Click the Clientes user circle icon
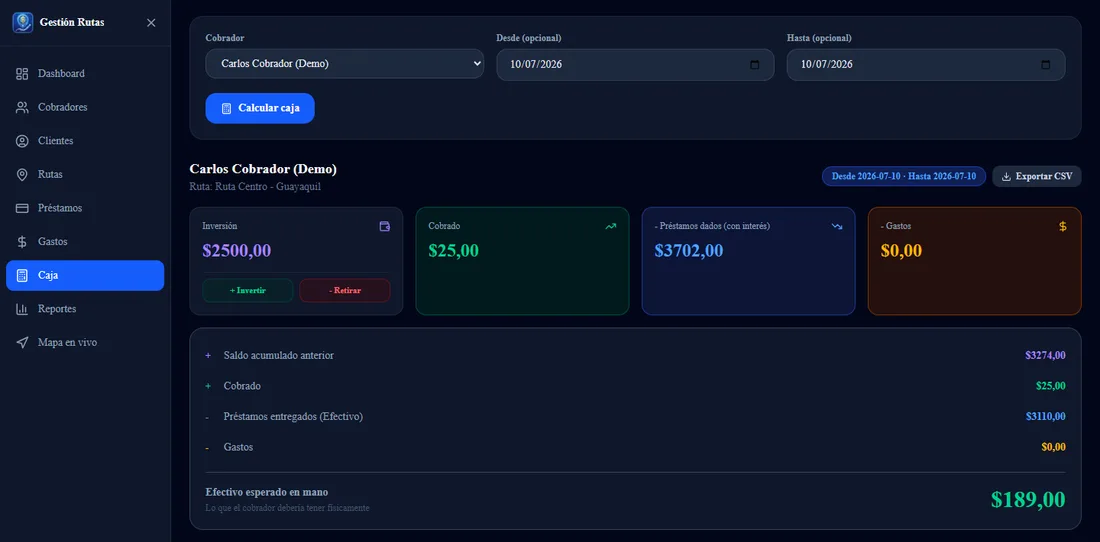 [22, 141]
